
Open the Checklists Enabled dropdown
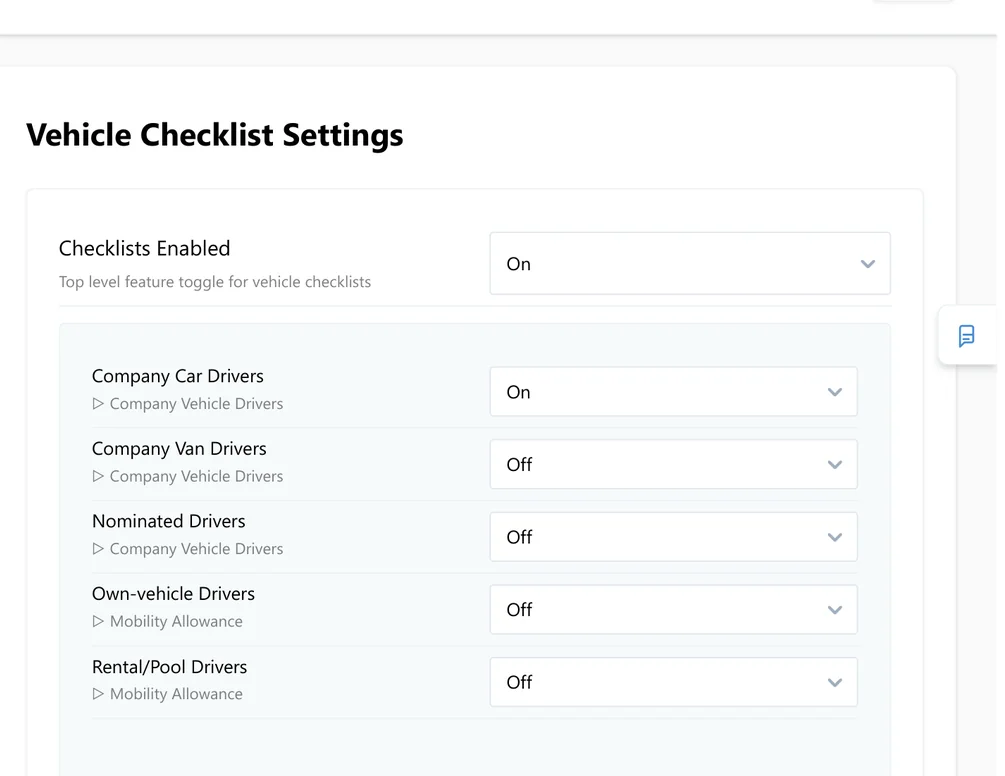(x=690, y=263)
